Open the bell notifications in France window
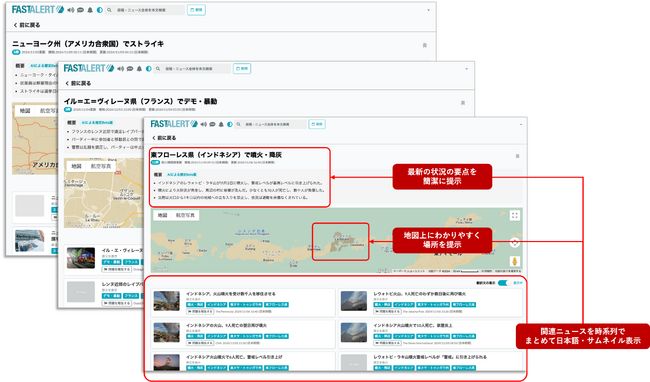Screen dimensions: 650x382 click(x=139, y=69)
